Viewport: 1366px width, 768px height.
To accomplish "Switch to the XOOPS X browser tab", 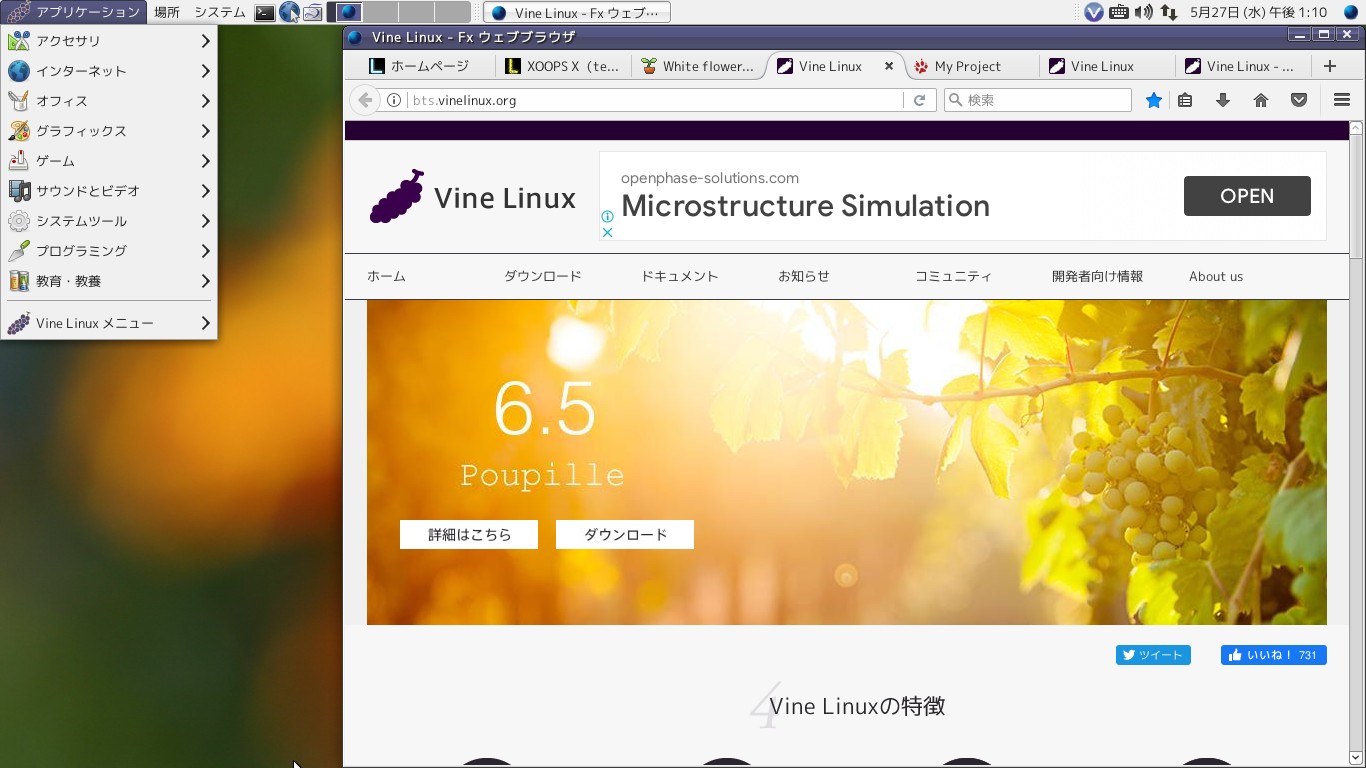I will click(x=563, y=66).
